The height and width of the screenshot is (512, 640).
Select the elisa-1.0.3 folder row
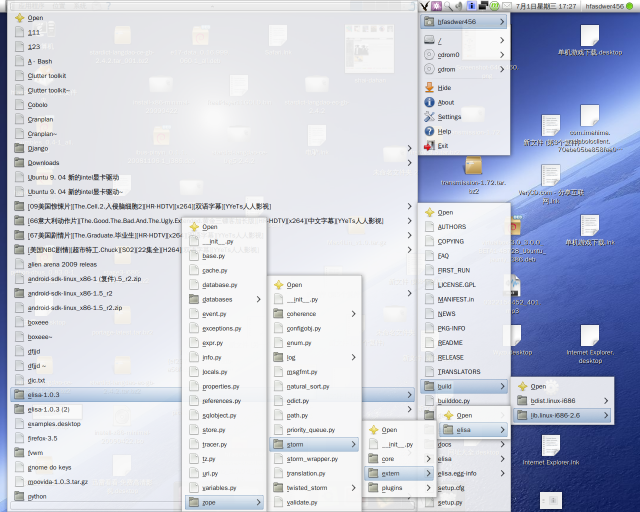pos(212,394)
